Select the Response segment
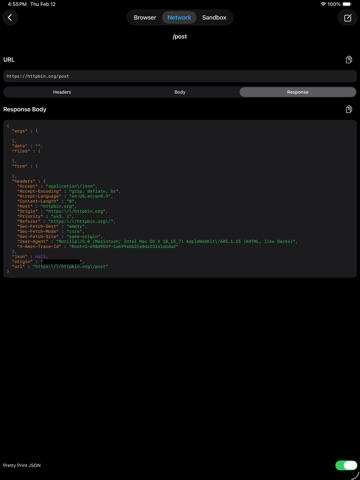This screenshot has height=480, width=360. coord(298,92)
